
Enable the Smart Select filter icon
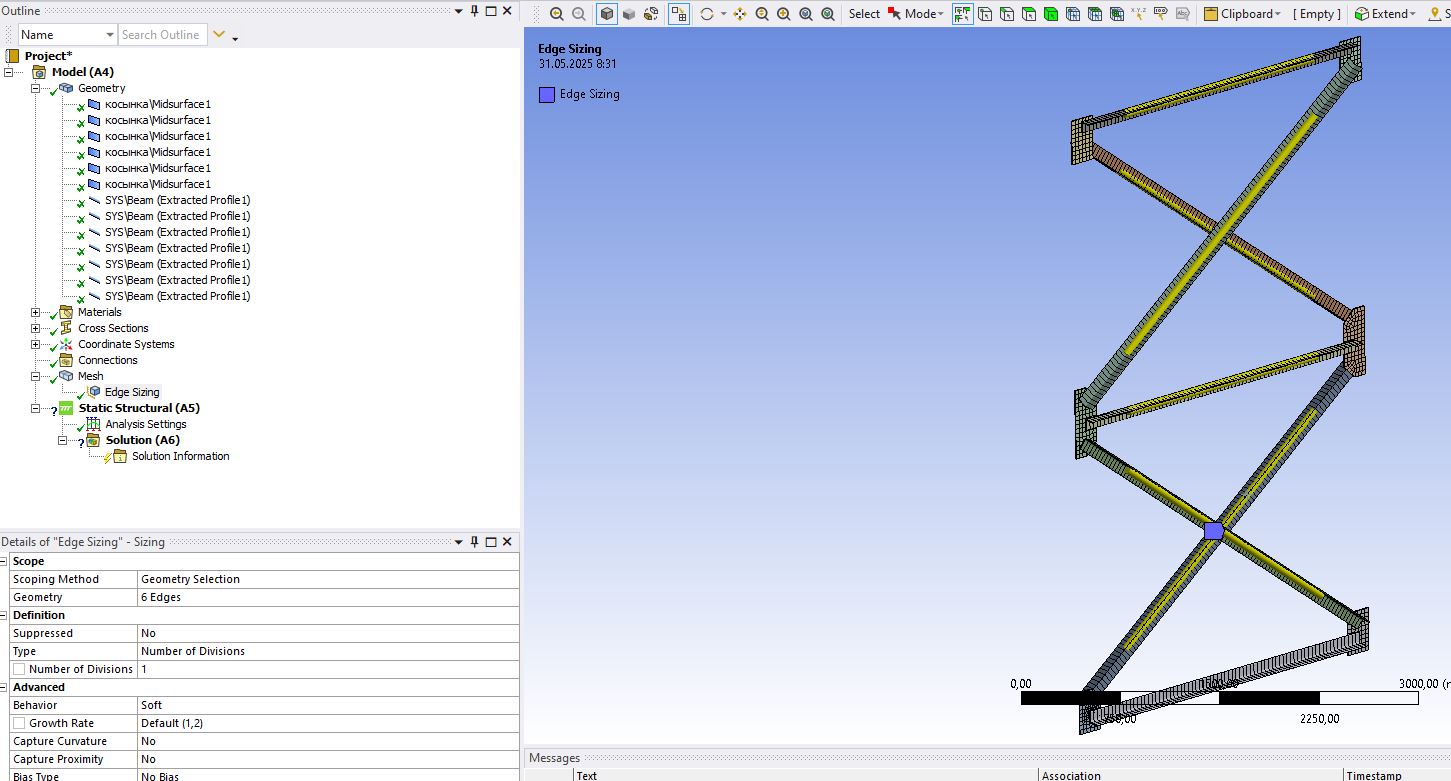[x=963, y=14]
